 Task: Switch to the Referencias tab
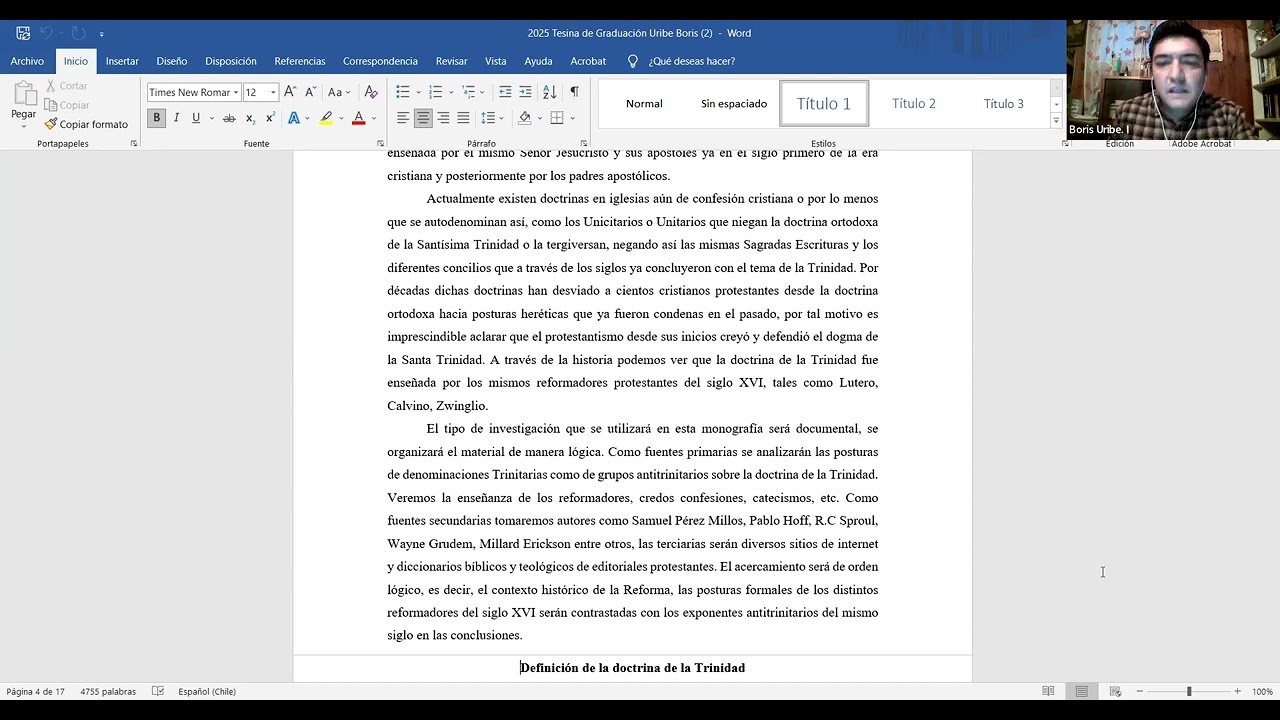tap(300, 61)
